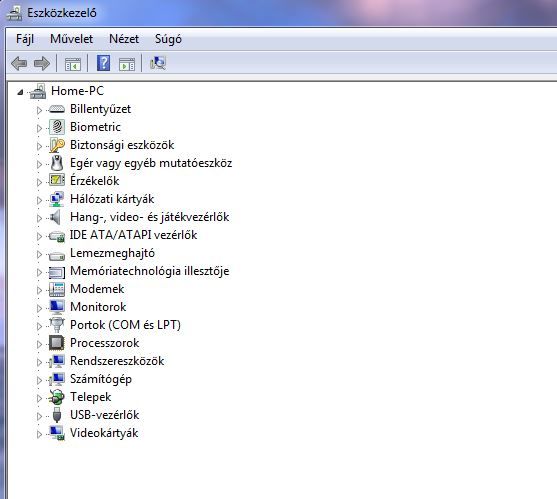Select Egér vagy egyéb mutatóeszköz label
The width and height of the screenshot is (557, 499).
[x=151, y=163]
